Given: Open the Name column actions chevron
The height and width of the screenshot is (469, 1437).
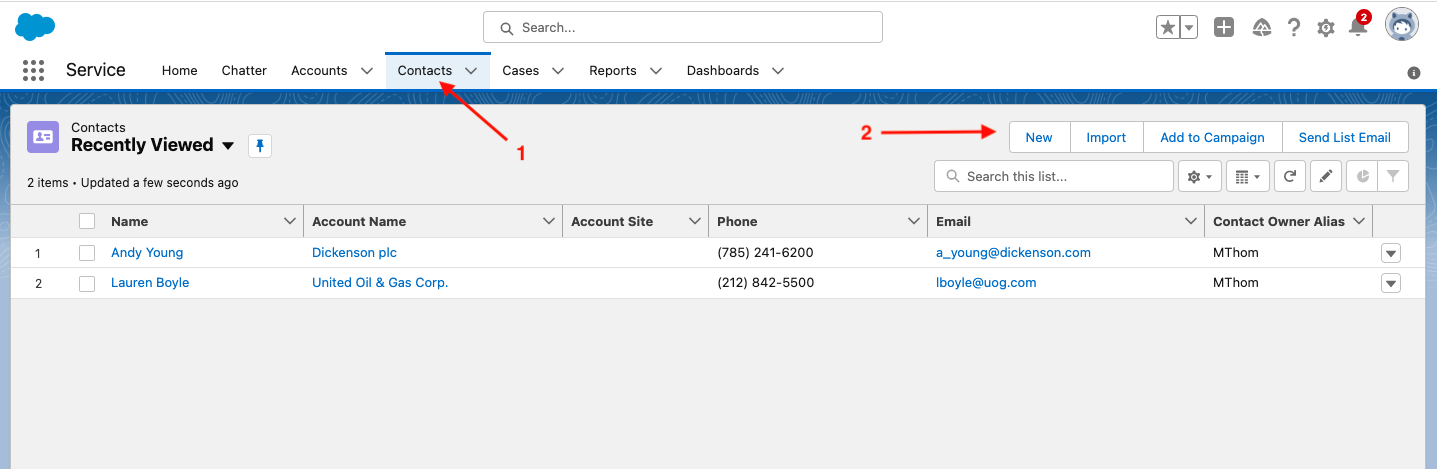Looking at the screenshot, I should pyautogui.click(x=290, y=221).
